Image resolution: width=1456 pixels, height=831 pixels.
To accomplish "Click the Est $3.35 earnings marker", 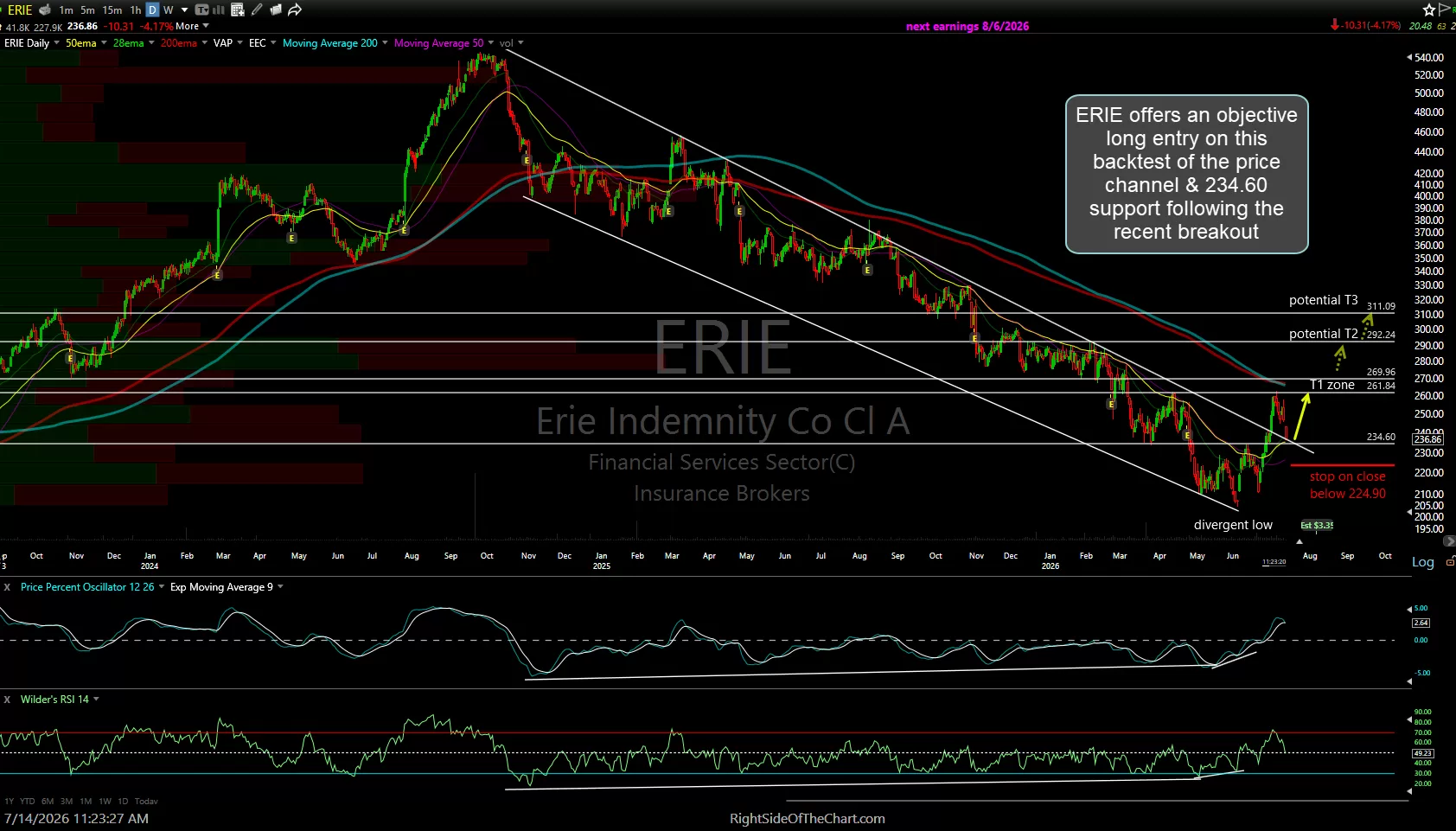I will tap(1316, 525).
